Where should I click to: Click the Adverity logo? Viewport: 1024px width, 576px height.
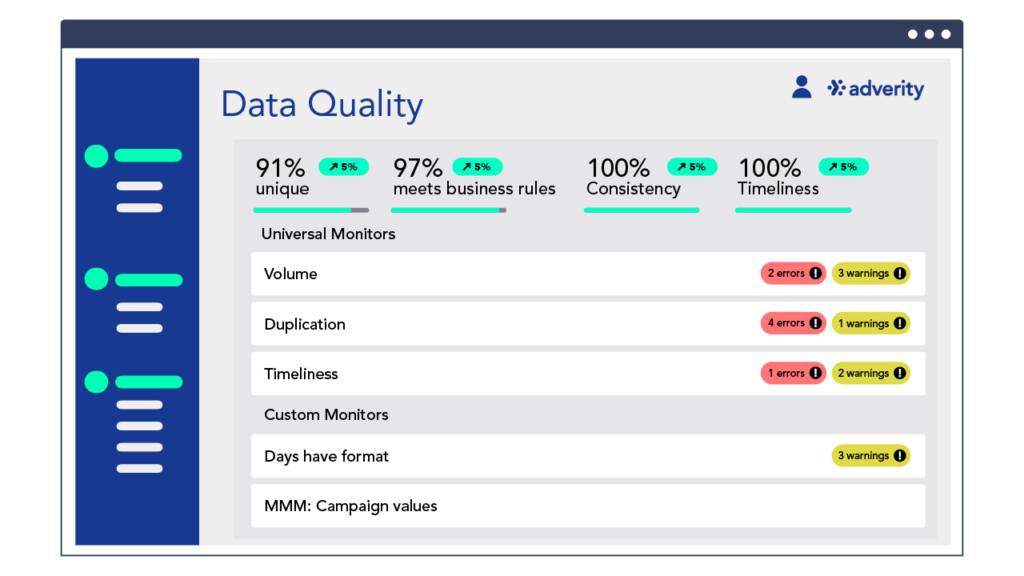876,89
